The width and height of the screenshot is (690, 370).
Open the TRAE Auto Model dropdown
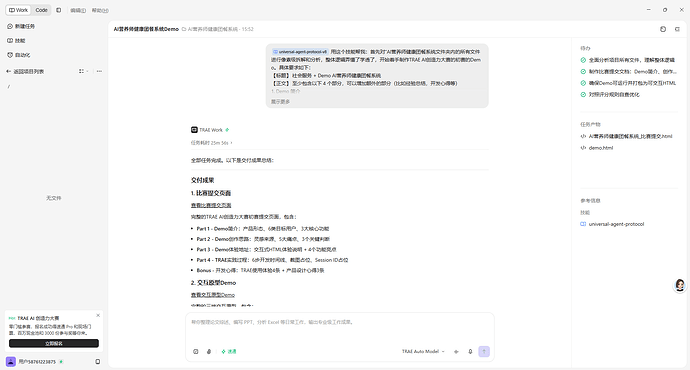tap(423, 352)
